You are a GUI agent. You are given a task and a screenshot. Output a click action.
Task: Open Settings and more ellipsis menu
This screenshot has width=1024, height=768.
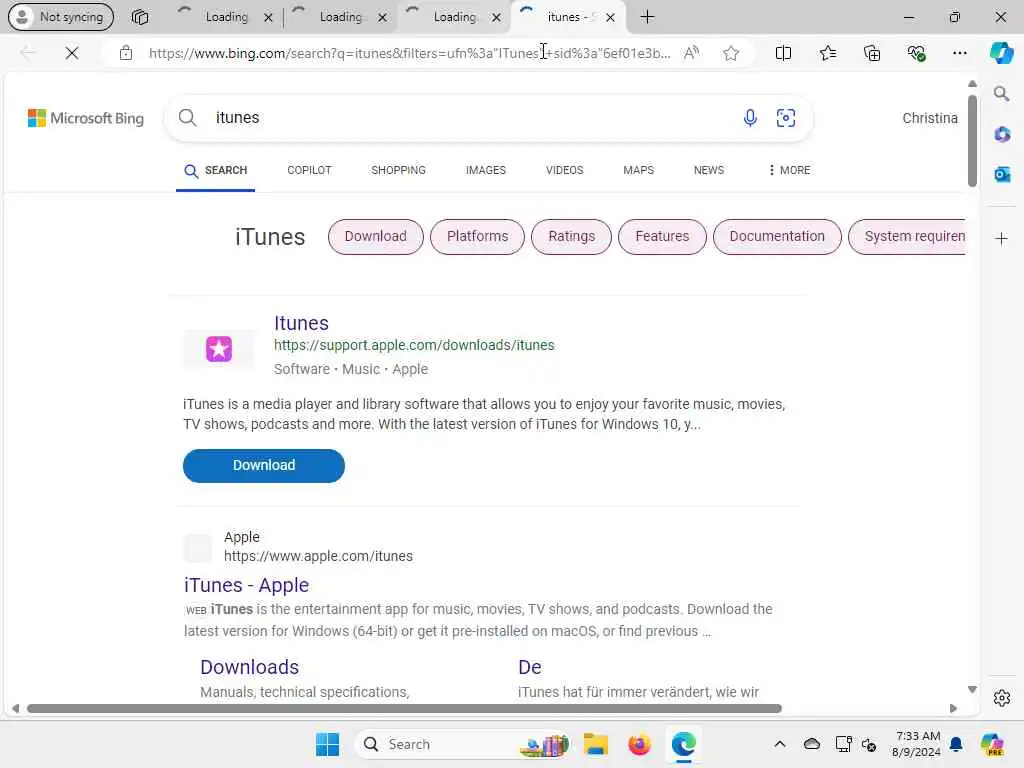click(959, 53)
